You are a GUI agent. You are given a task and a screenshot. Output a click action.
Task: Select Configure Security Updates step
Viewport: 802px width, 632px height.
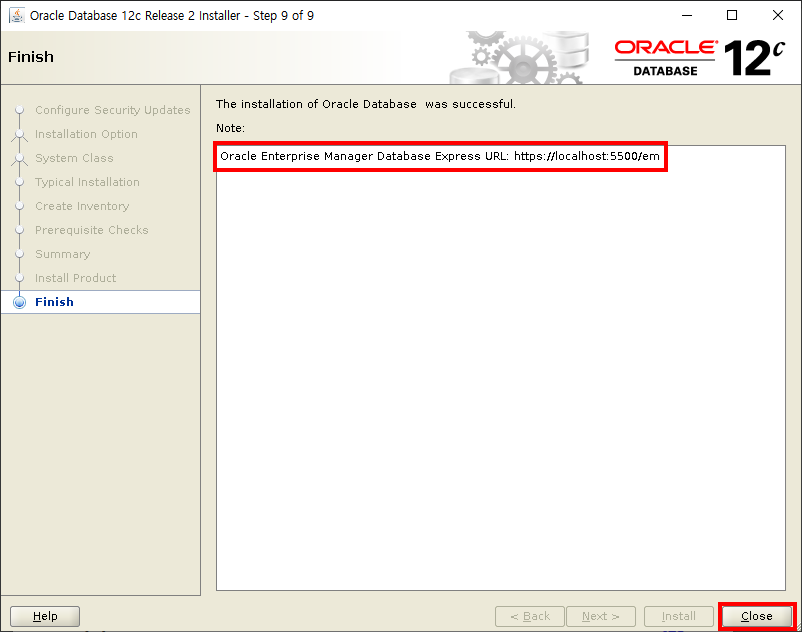tap(113, 110)
